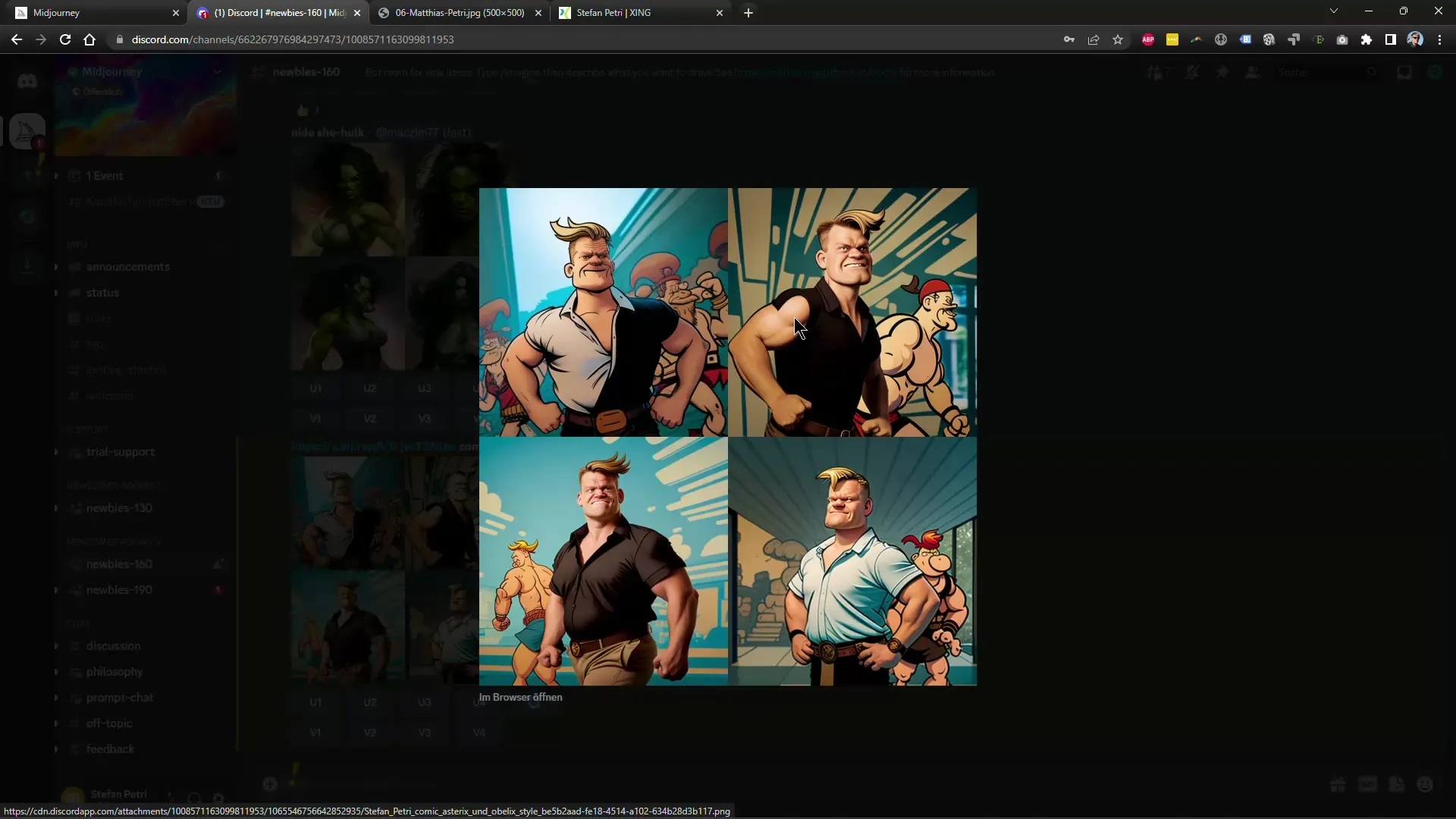This screenshot has height=819, width=1456.
Task: Open the feedback channel
Action: click(x=144, y=749)
